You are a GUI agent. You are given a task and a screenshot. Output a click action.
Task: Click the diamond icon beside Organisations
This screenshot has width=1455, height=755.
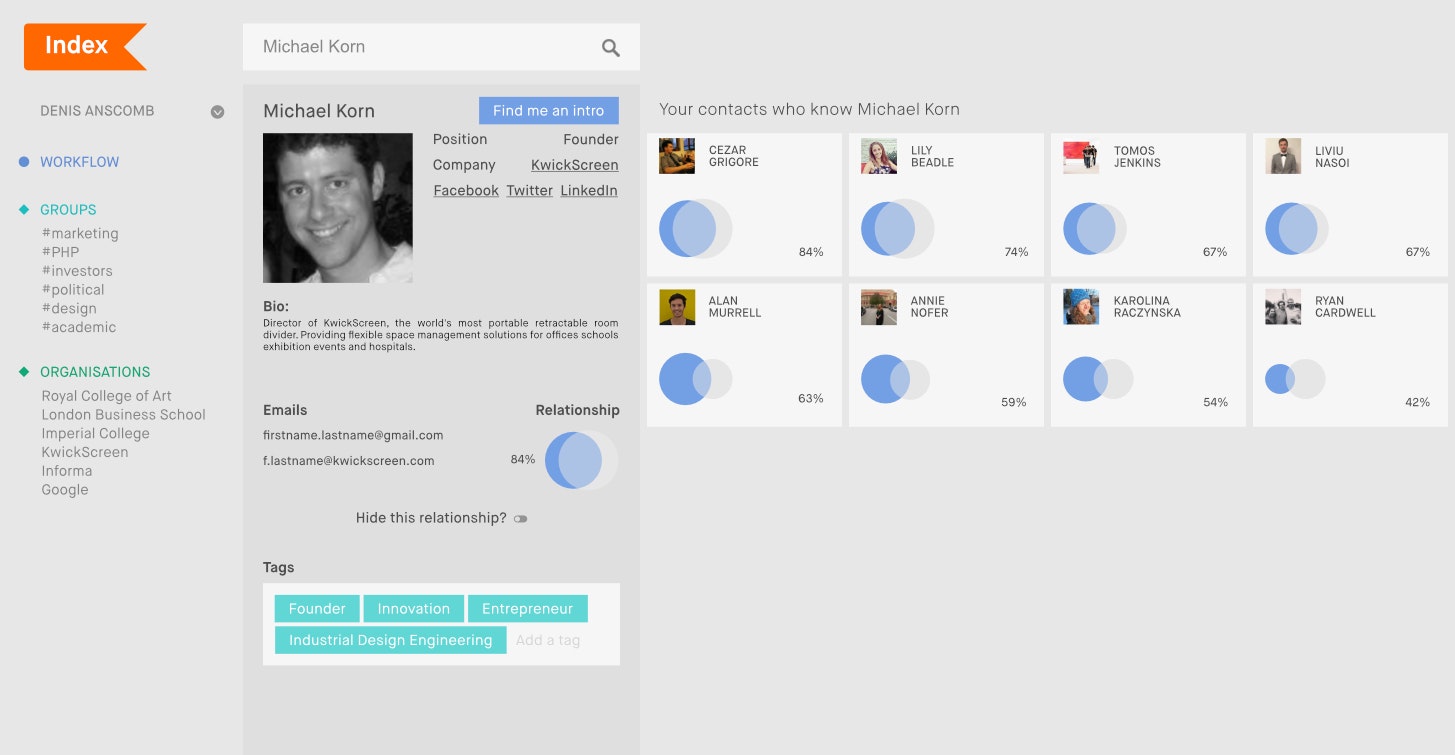pos(24,372)
